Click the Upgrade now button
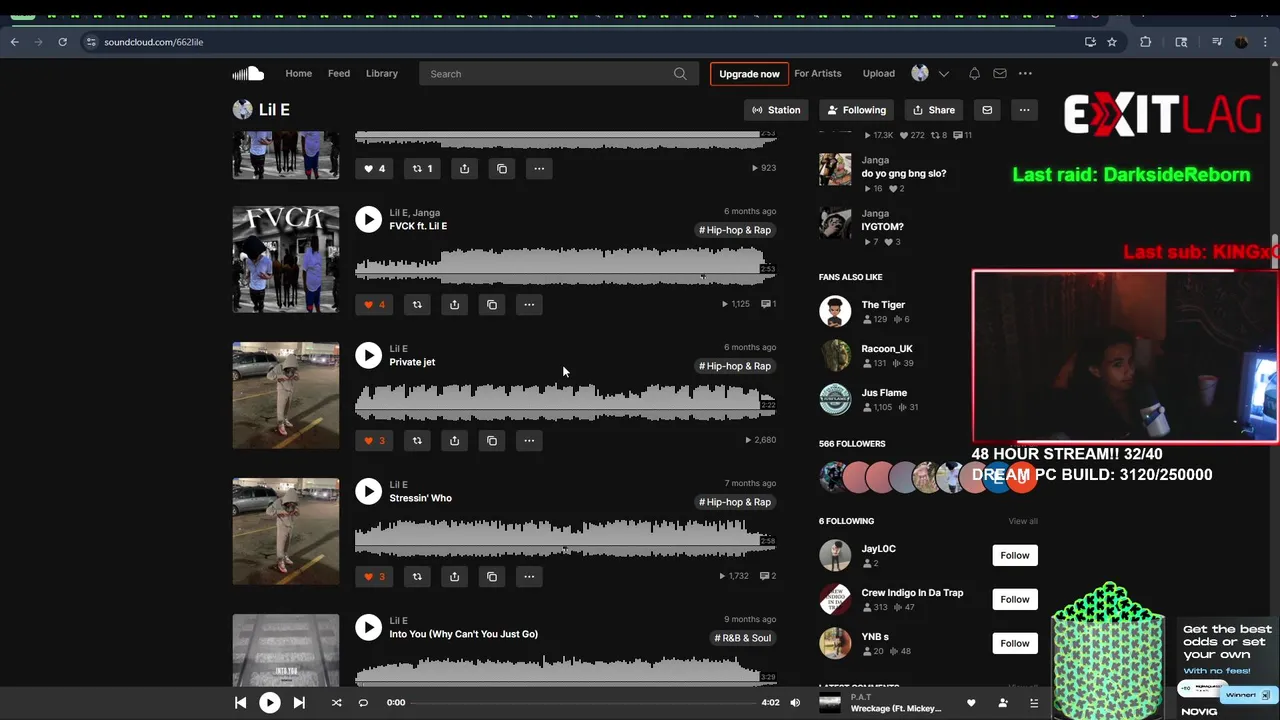The image size is (1280, 720). [x=749, y=74]
